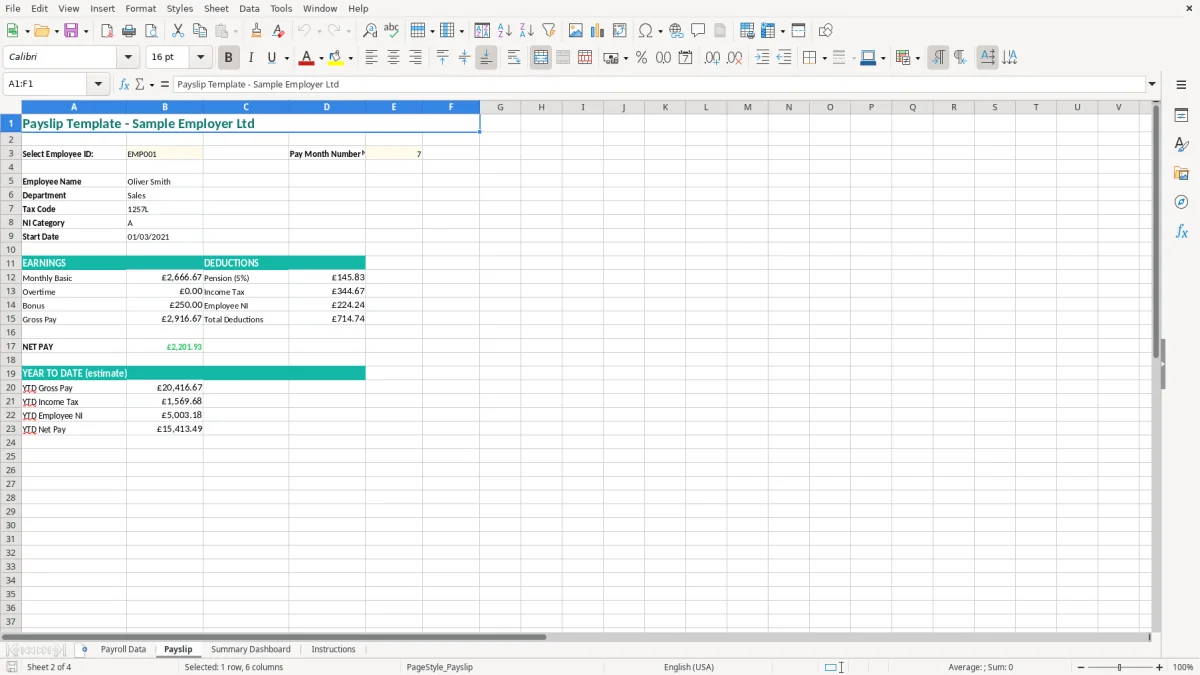
Task: Cut selection with scissors icon
Action: 178,31
